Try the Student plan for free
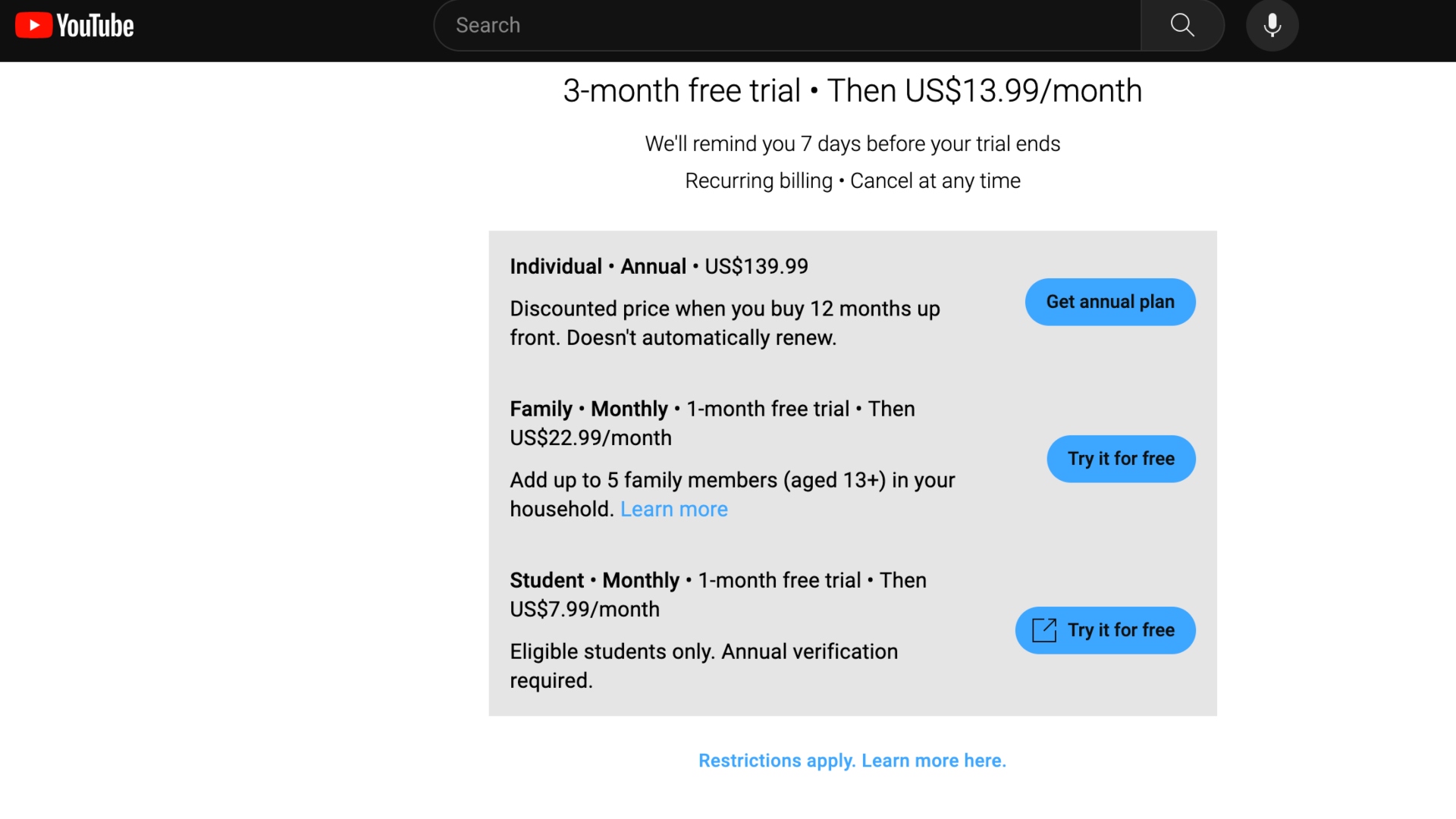 pos(1121,630)
